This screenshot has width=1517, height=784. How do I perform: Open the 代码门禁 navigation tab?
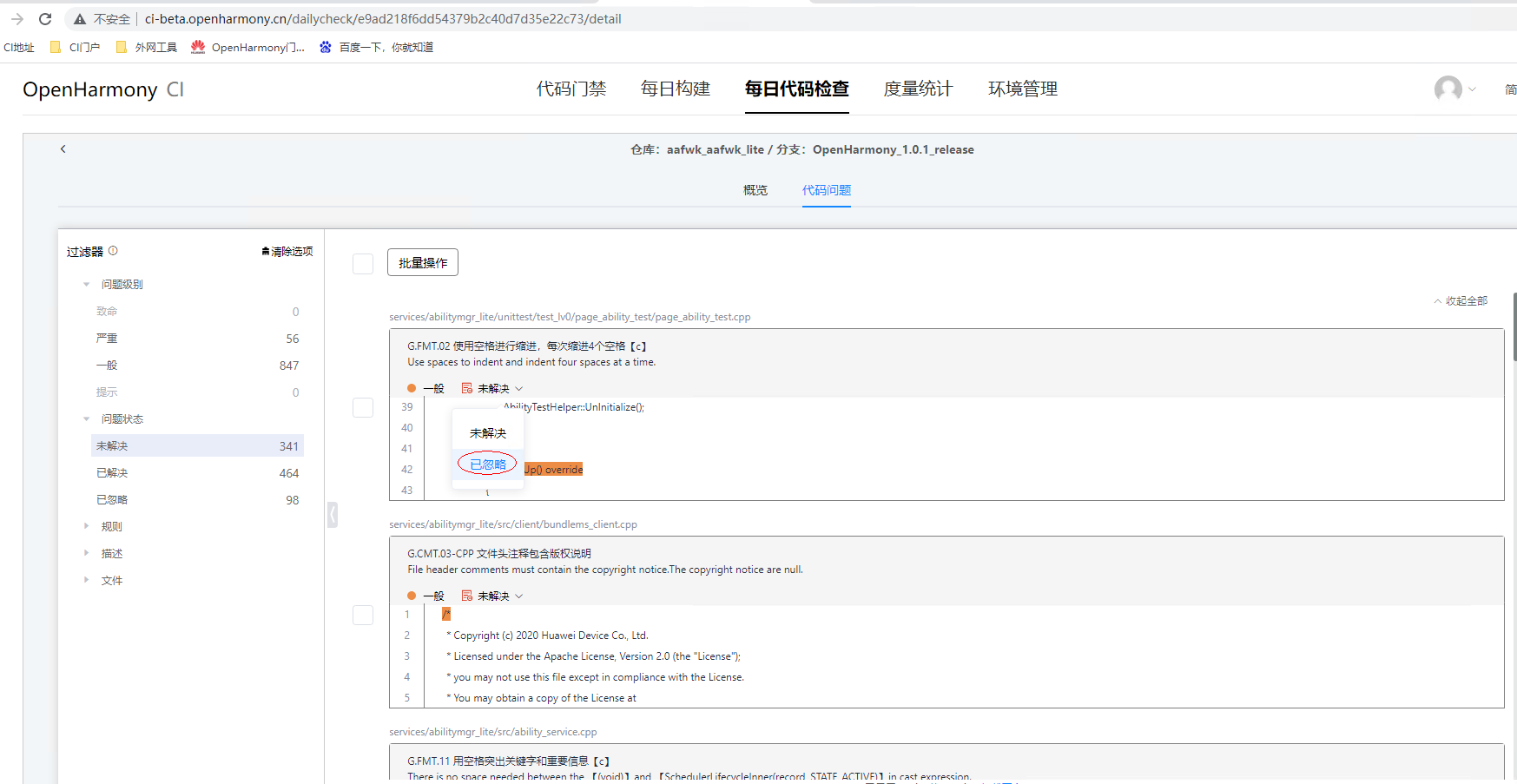(x=571, y=89)
